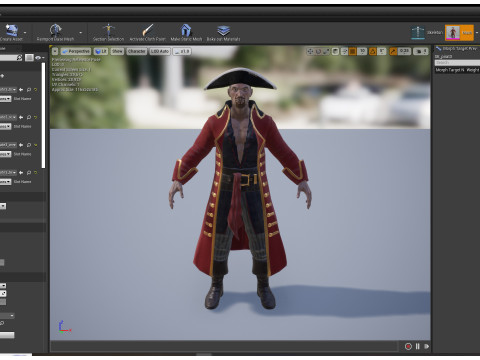
Task: Click the XYZ axis gizmo in viewport
Action: (64, 327)
